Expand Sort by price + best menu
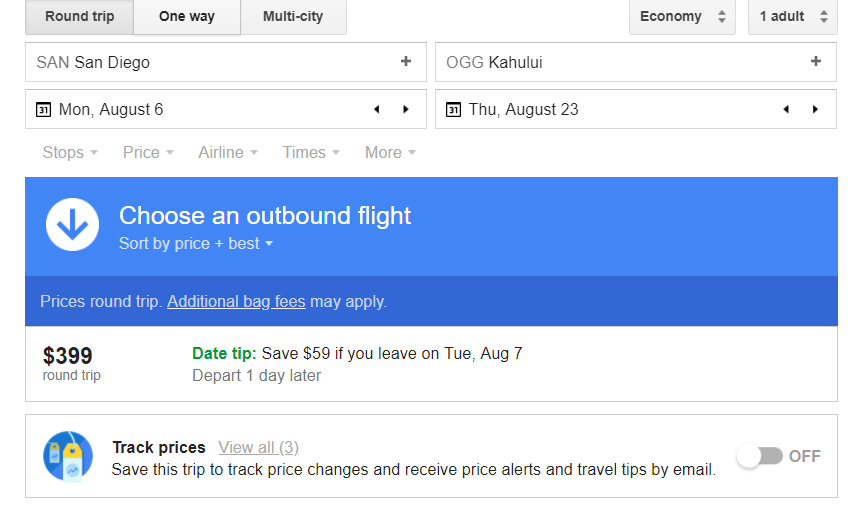This screenshot has height=510, width=856. pyautogui.click(x=196, y=243)
